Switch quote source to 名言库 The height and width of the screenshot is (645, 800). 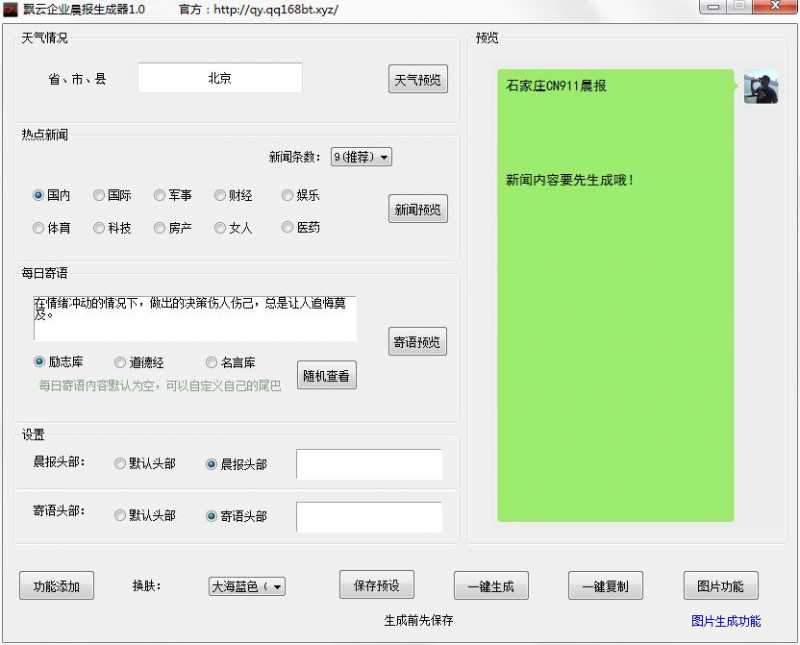(211, 362)
